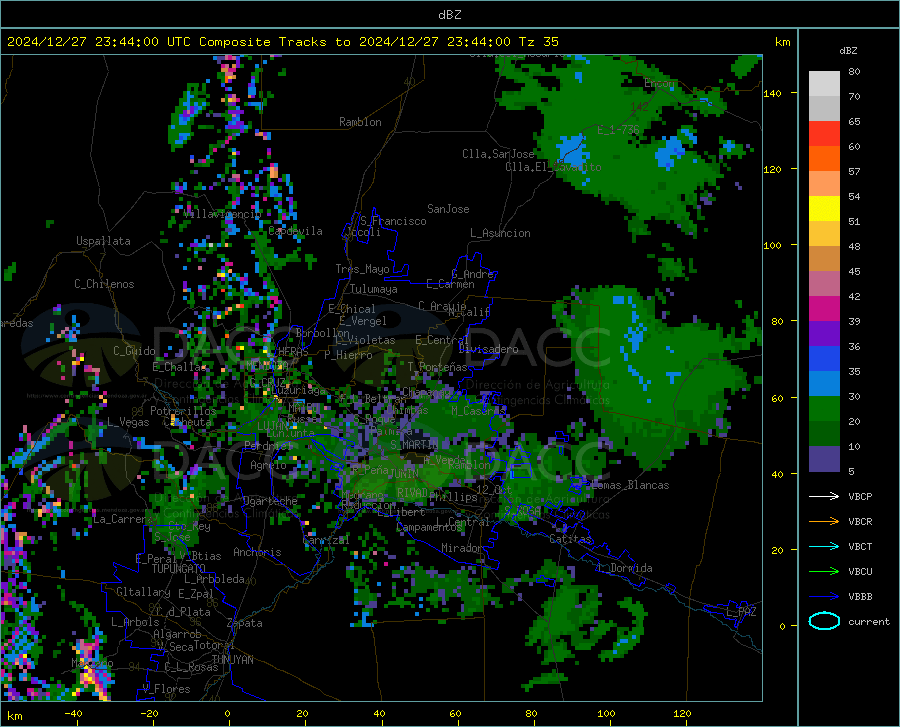Click the 'S_Francisco' place label
The image size is (900, 727).
(x=393, y=221)
